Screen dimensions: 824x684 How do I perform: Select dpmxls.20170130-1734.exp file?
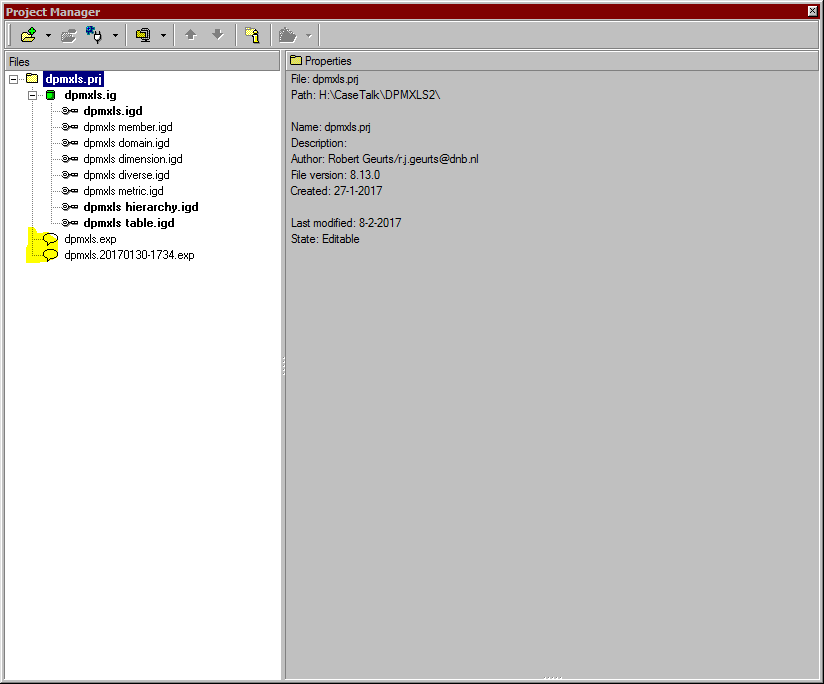129,255
